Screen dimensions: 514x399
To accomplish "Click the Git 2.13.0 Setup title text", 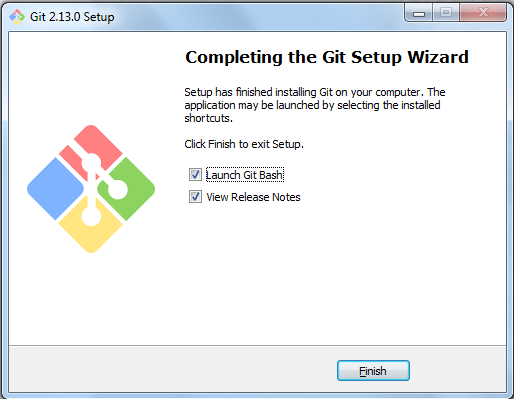I will coord(72,17).
